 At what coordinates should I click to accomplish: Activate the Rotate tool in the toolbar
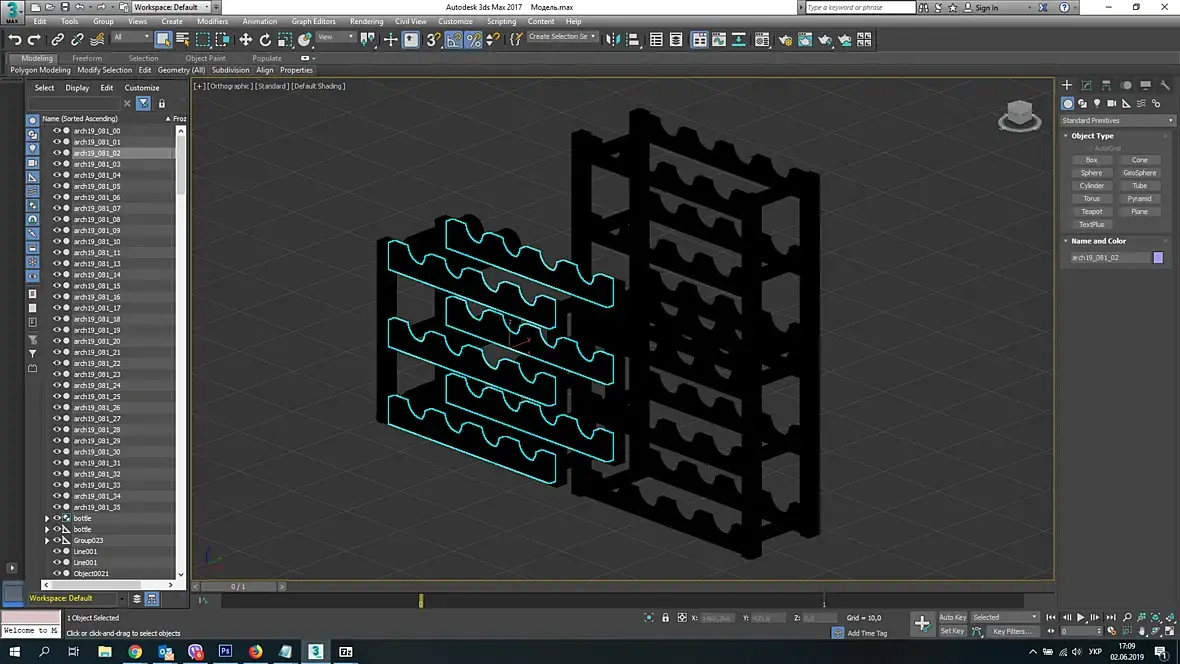(265, 40)
